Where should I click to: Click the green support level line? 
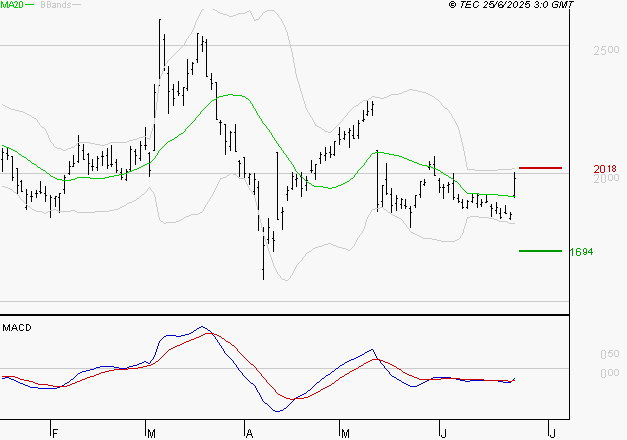(x=540, y=251)
